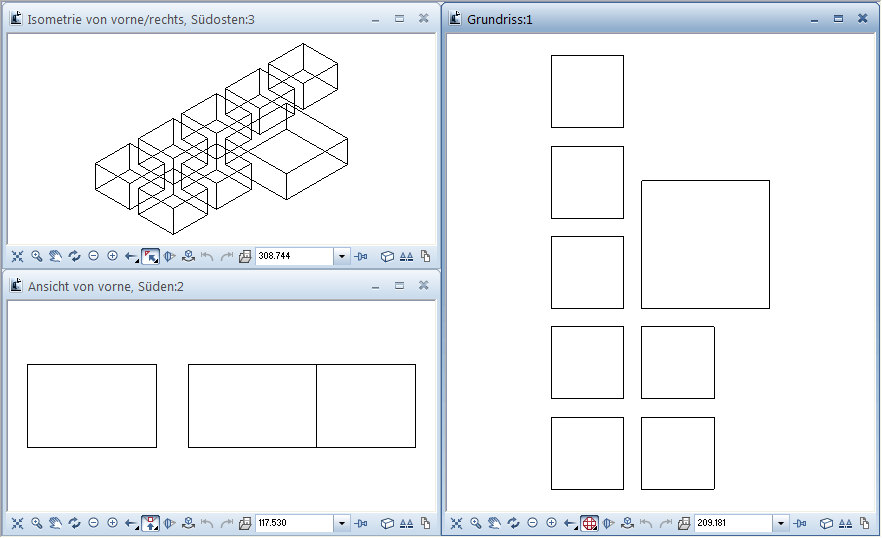Open move-left arrow flyout in Isometrie window
This screenshot has height=538, width=882.
point(131,257)
